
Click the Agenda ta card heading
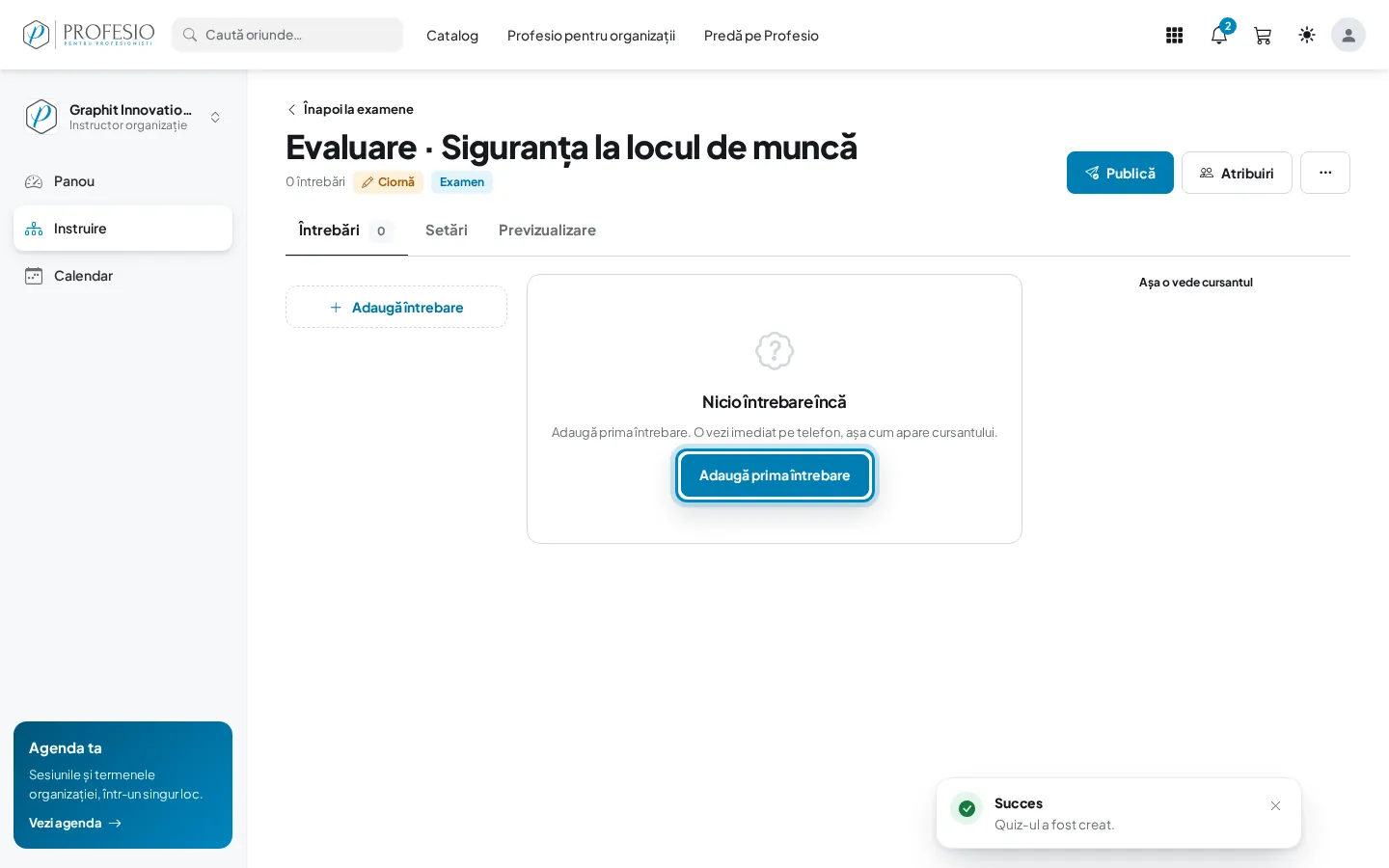click(x=66, y=748)
